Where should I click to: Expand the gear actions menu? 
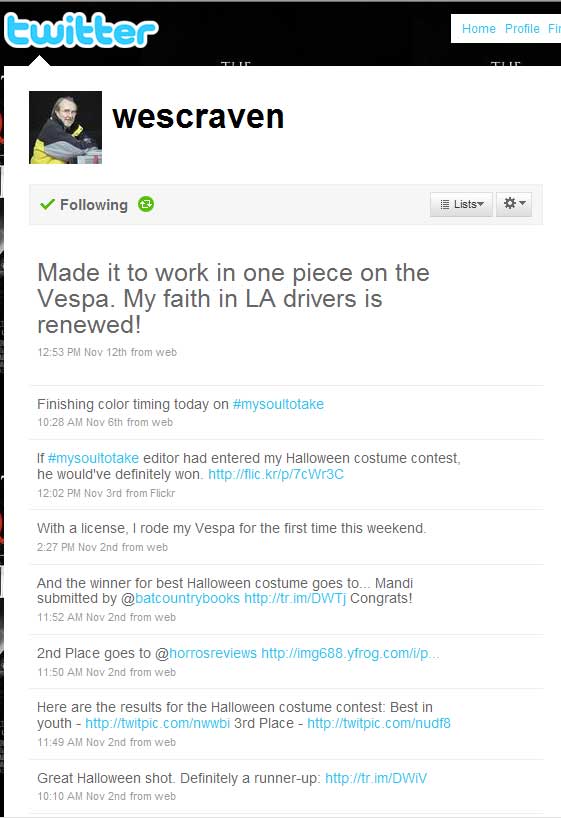coord(514,204)
